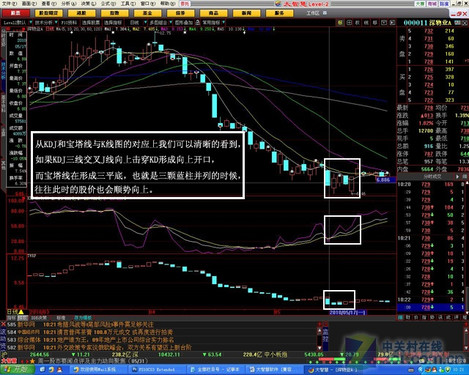Open the 工具 menu
Screen dimensions: 469x375
click(127, 4)
